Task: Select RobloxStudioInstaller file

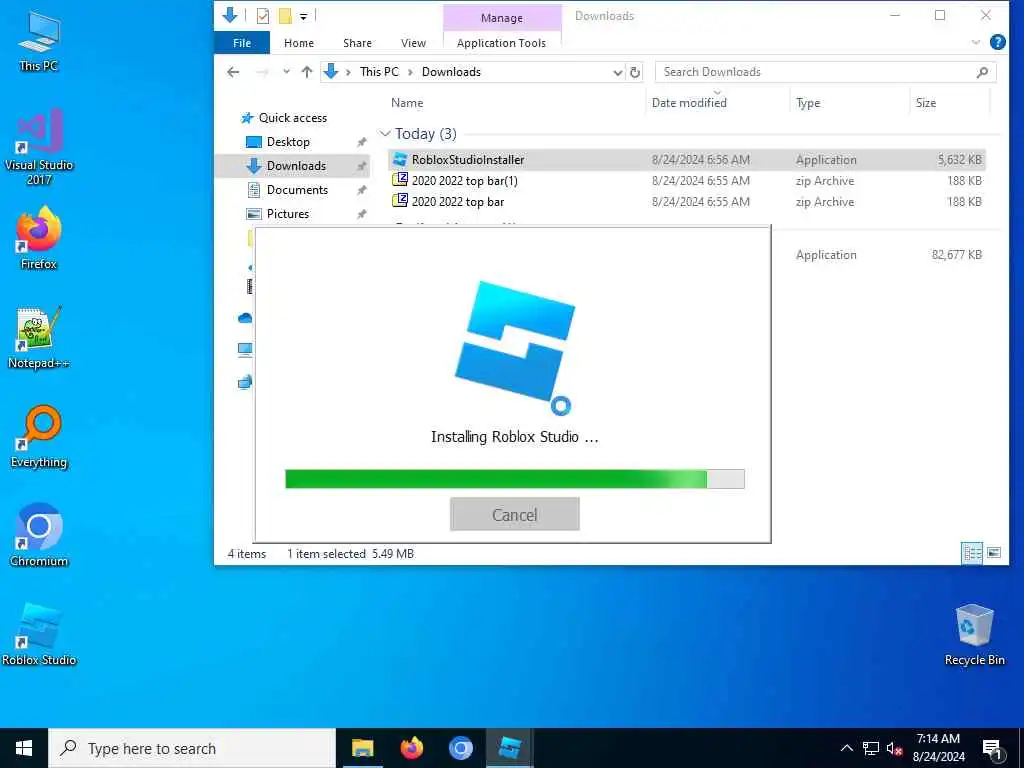Action: tap(686, 159)
